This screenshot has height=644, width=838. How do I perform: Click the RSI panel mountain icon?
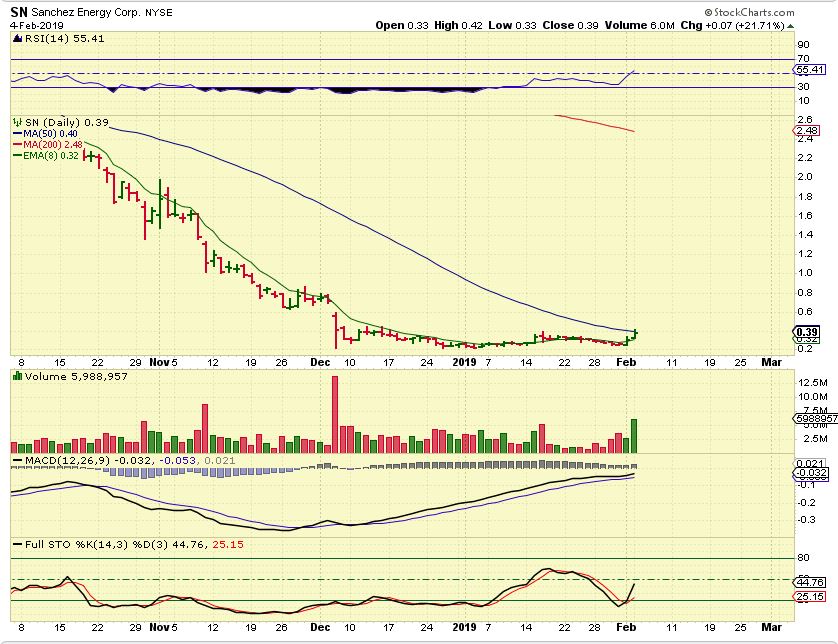18,38
